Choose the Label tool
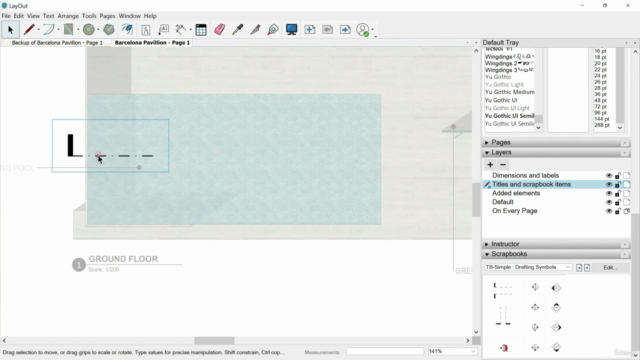Viewport: 640px width, 360px height. point(164,29)
